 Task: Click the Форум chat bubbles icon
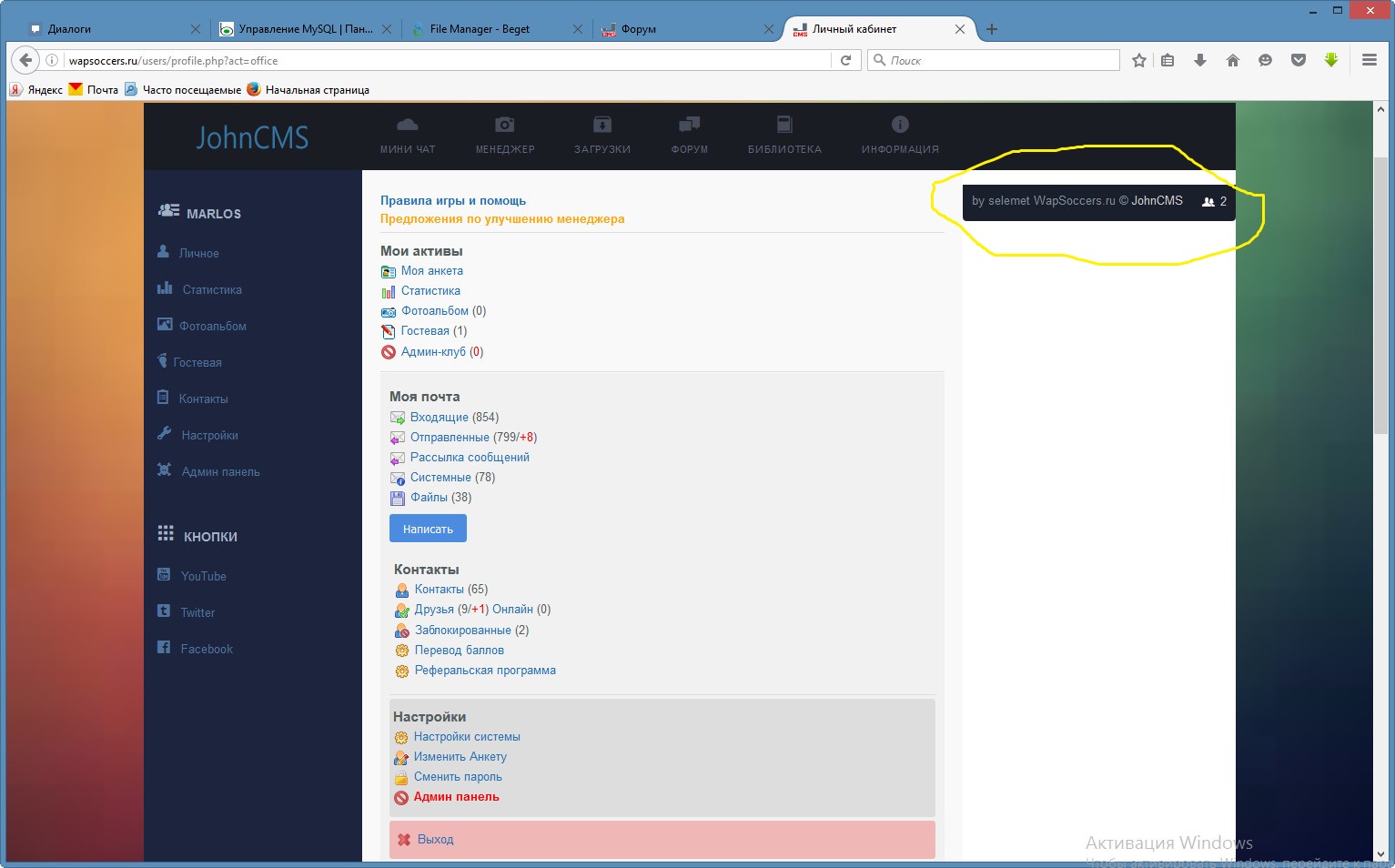point(689,125)
